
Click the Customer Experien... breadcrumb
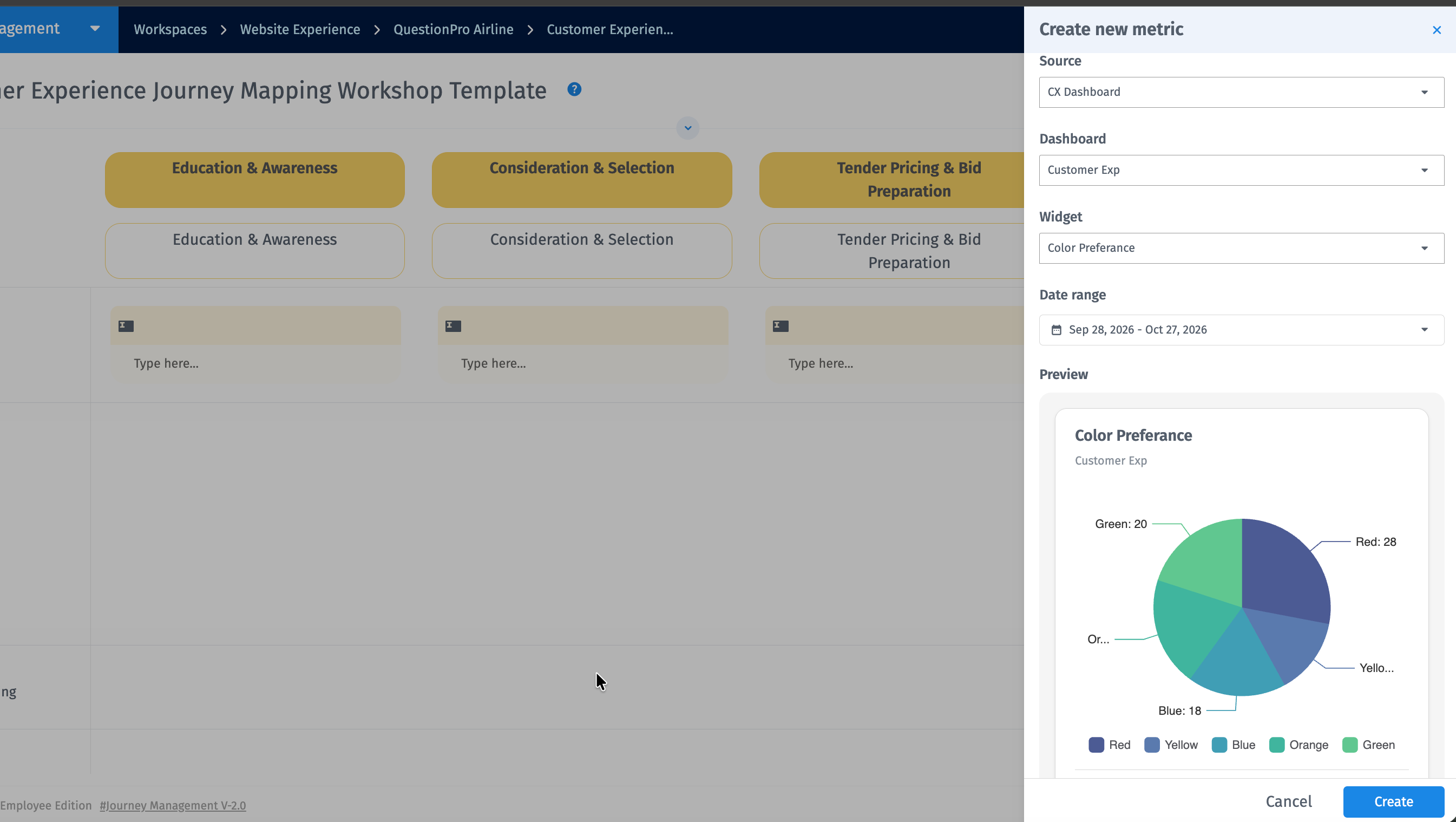[x=610, y=29]
